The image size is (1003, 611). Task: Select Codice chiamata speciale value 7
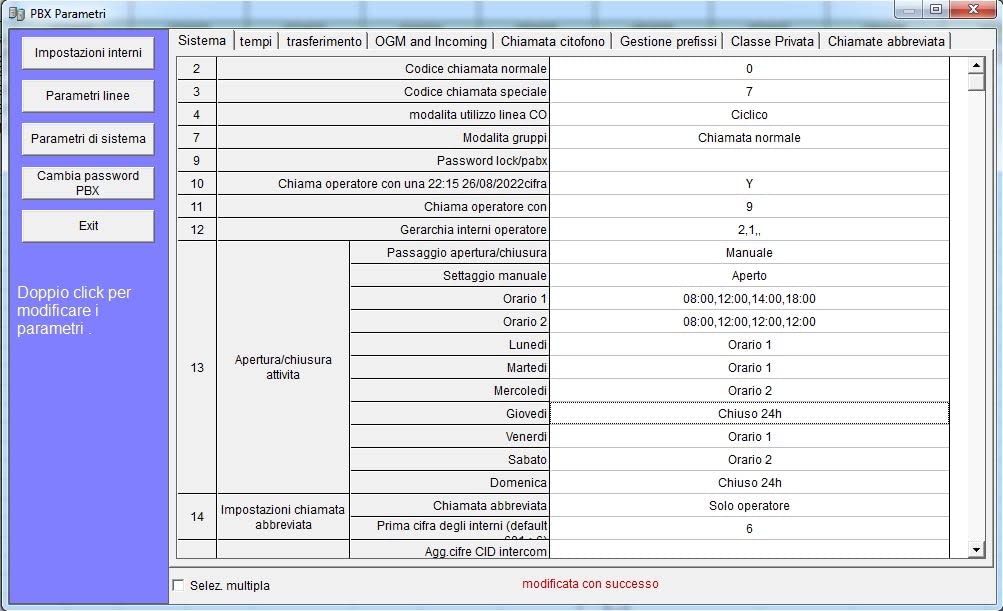pos(749,91)
